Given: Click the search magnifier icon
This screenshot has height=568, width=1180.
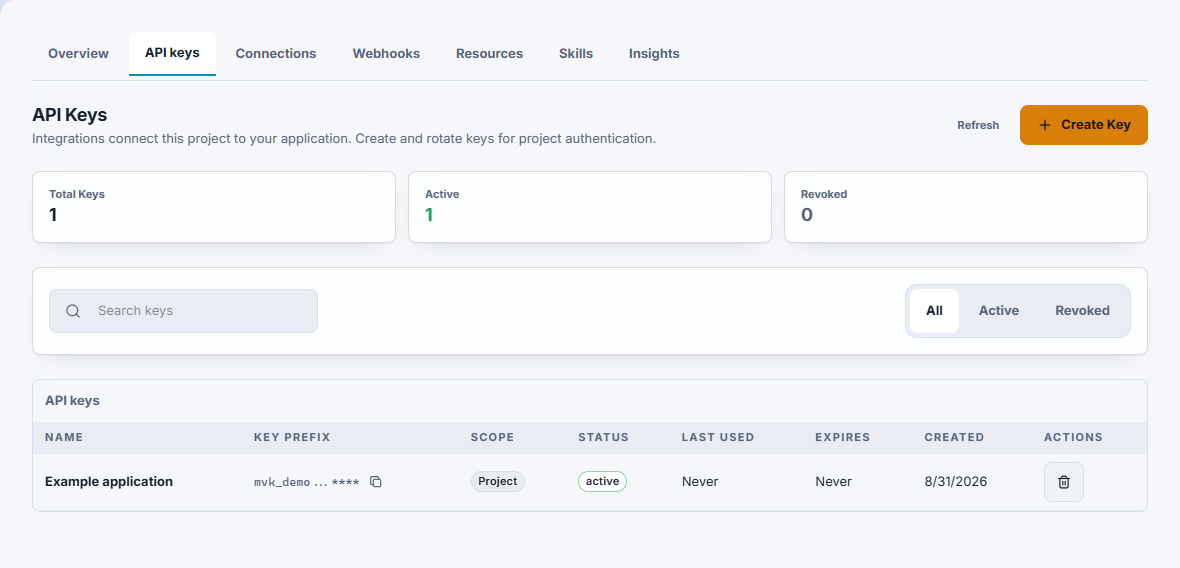Looking at the screenshot, I should coord(73,311).
